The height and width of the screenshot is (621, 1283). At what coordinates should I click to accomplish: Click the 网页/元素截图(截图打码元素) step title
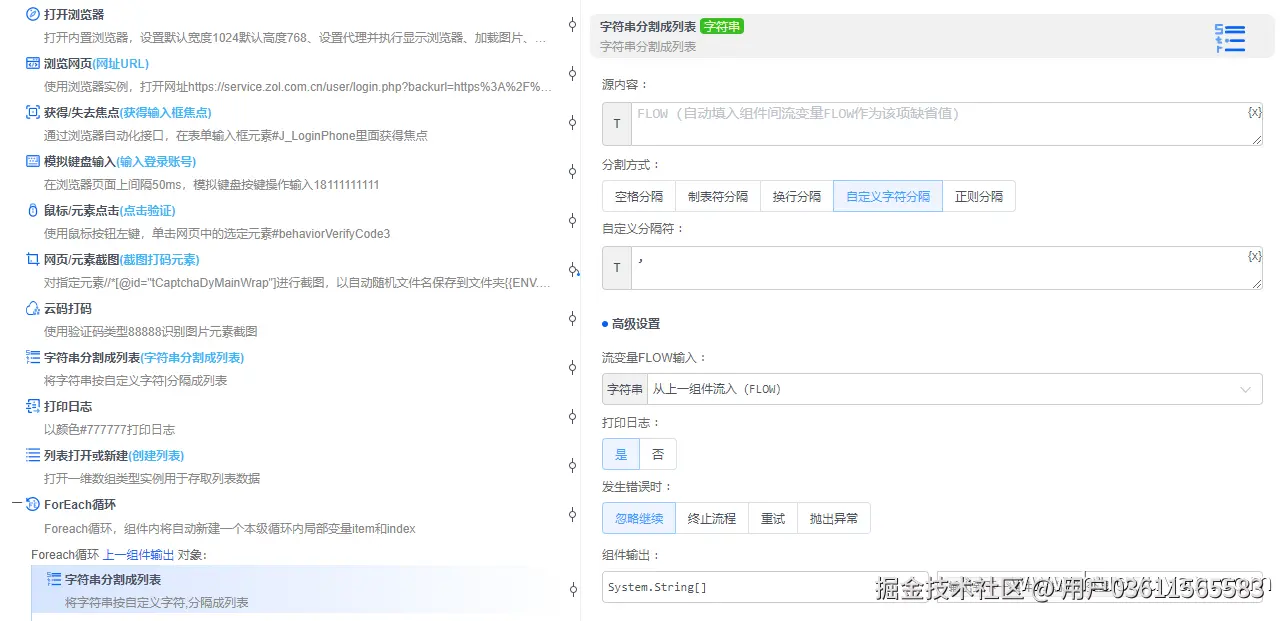click(x=122, y=259)
